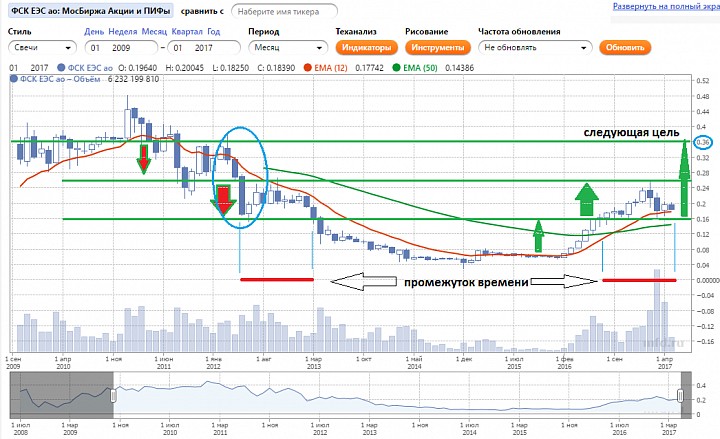Select the Квартал range link
Image resolution: width=720 pixels, height=439 pixels.
(x=187, y=32)
